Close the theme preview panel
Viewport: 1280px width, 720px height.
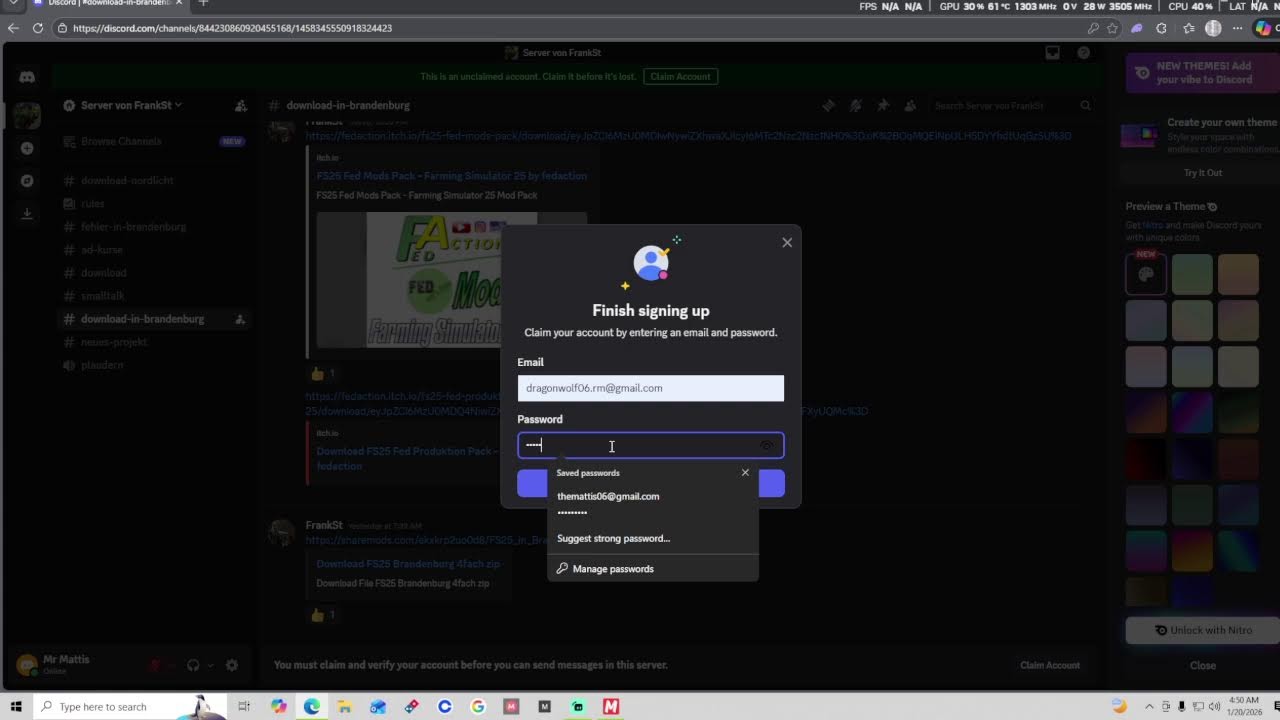point(1203,665)
